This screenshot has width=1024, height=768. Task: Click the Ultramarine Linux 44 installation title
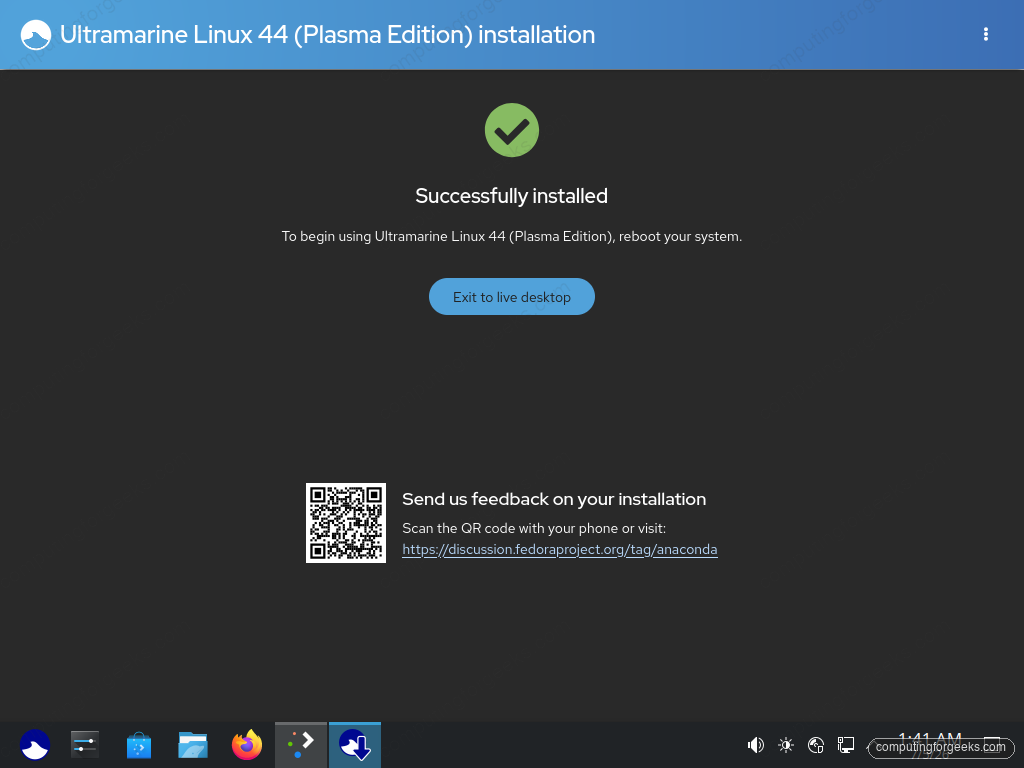click(x=327, y=35)
